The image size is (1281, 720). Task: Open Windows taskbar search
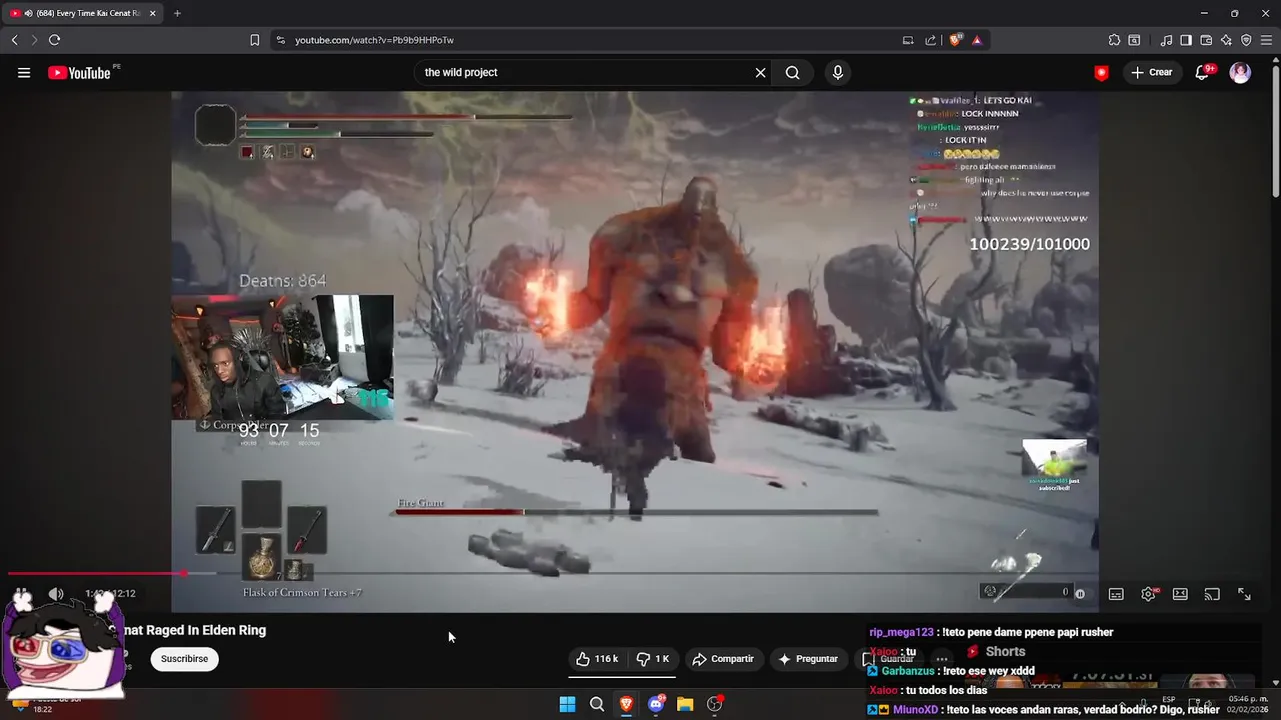(x=597, y=704)
